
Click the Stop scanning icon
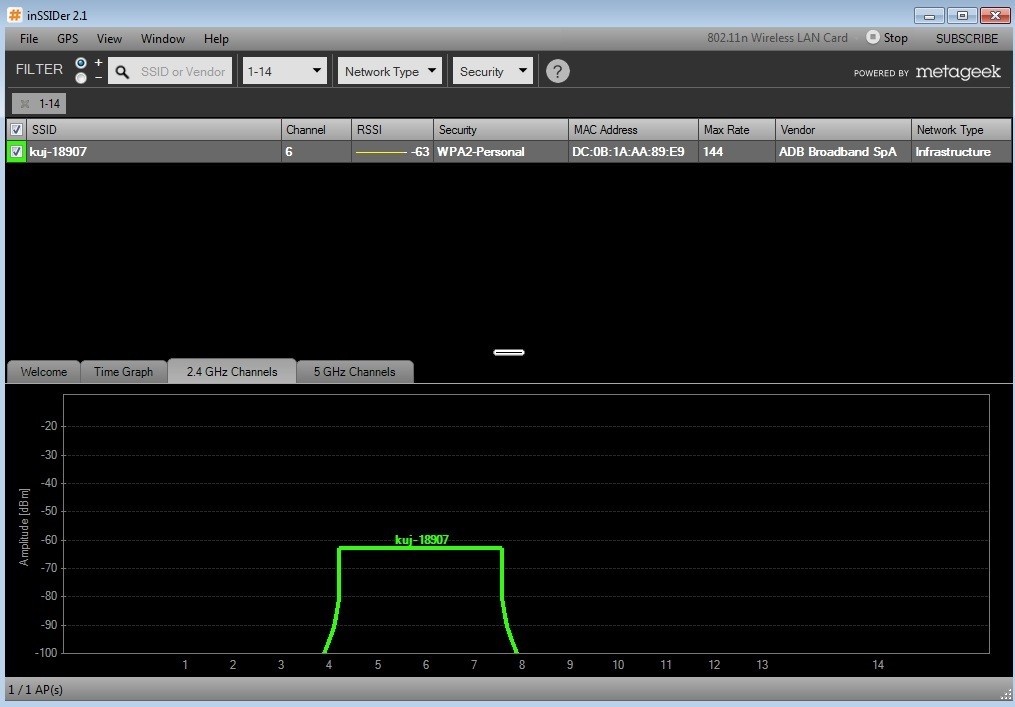872,38
